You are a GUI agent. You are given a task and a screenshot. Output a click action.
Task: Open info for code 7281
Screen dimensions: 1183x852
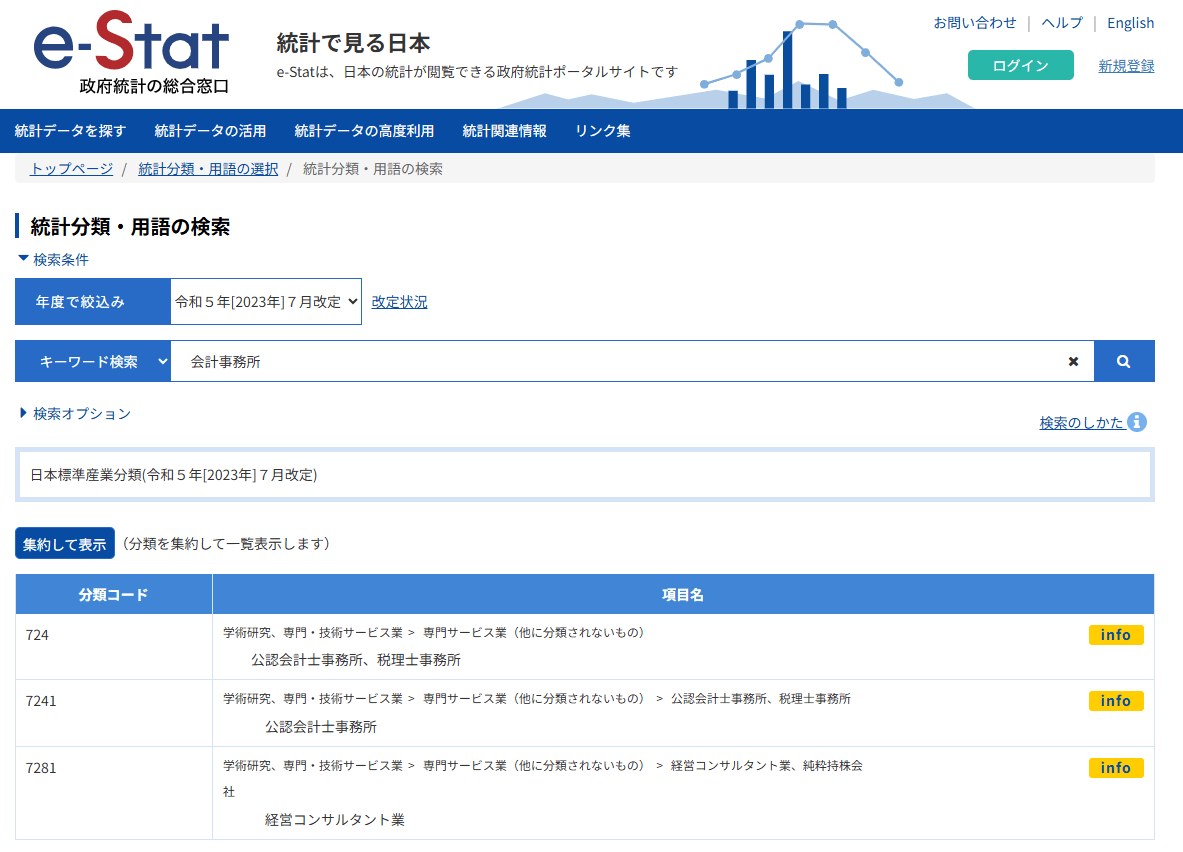pyautogui.click(x=1115, y=768)
